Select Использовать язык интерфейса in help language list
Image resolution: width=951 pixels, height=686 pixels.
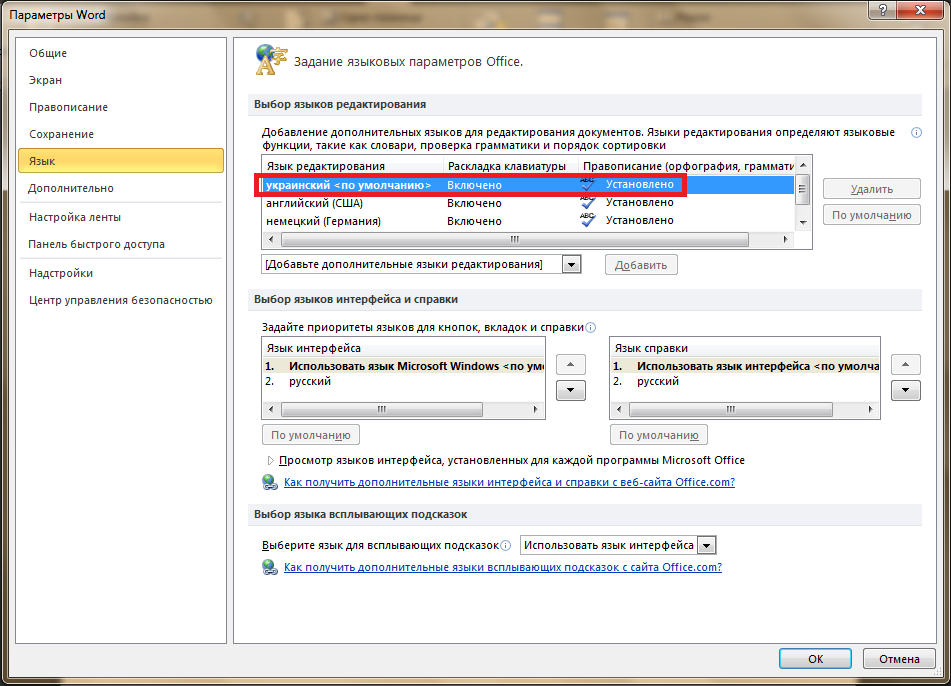745,366
